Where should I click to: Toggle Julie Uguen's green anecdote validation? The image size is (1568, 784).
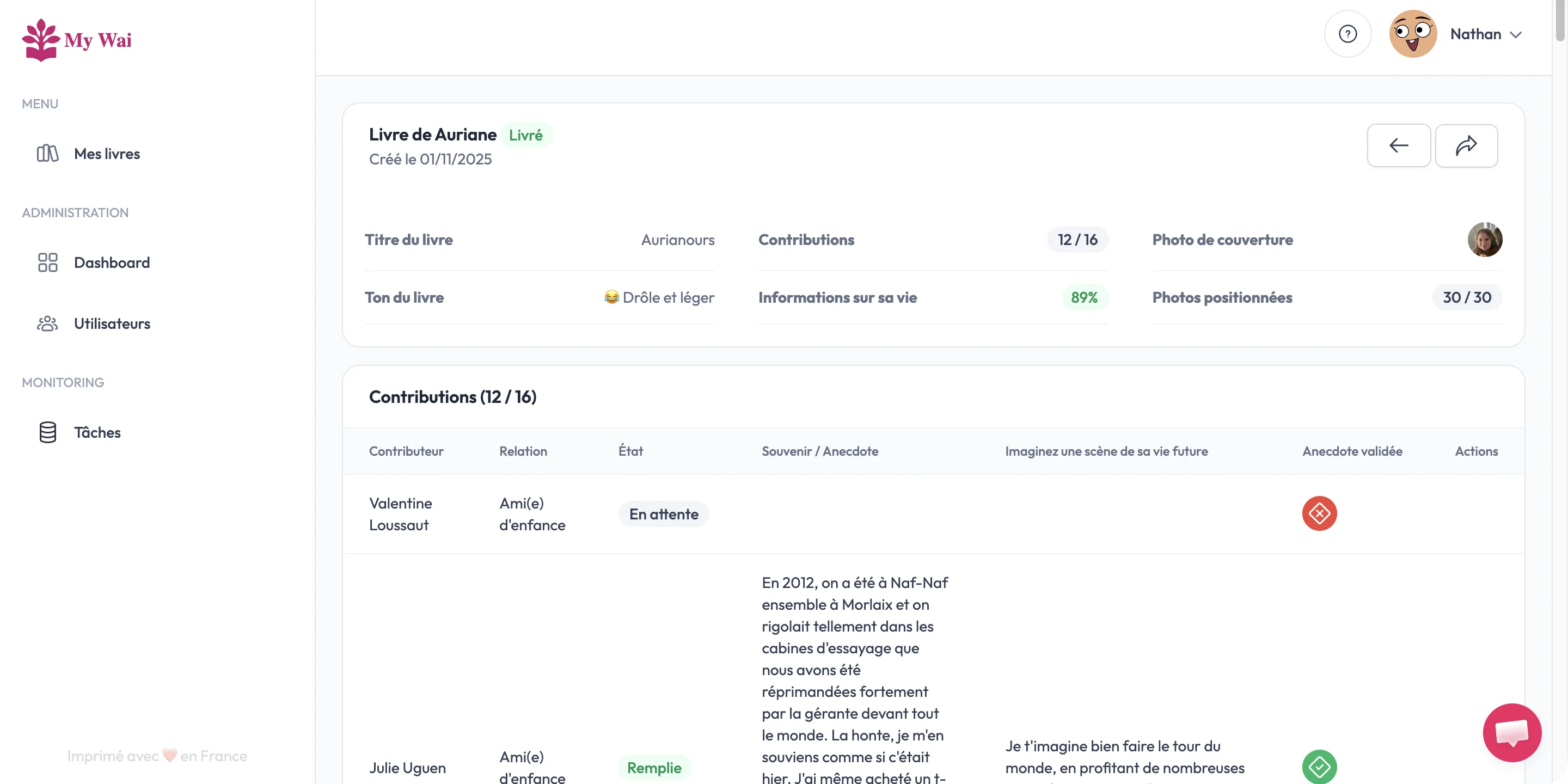click(x=1319, y=767)
